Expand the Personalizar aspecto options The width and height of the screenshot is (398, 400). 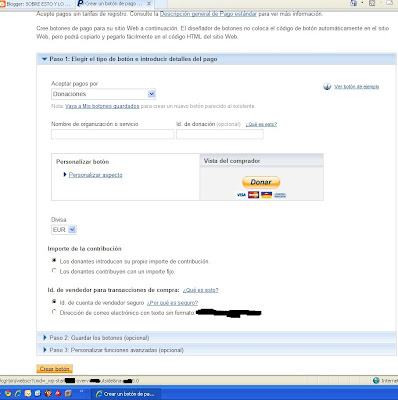(95, 175)
